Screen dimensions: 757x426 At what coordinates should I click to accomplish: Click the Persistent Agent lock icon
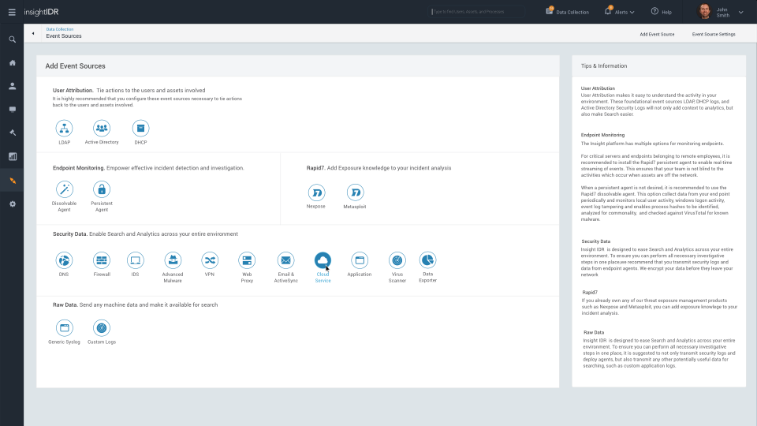[x=101, y=189]
